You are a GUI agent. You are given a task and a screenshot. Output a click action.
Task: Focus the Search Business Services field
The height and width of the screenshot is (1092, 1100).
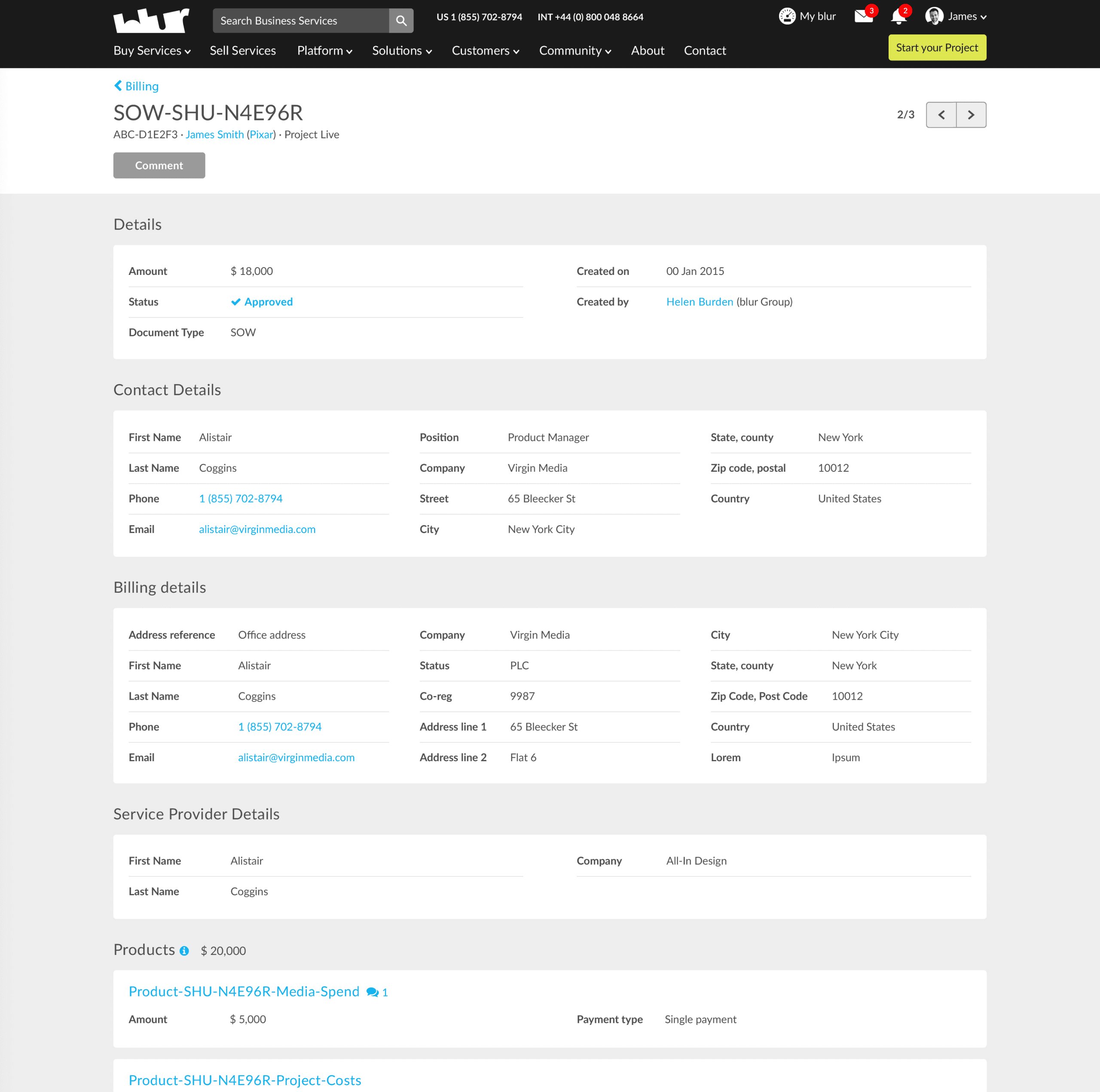click(x=301, y=21)
